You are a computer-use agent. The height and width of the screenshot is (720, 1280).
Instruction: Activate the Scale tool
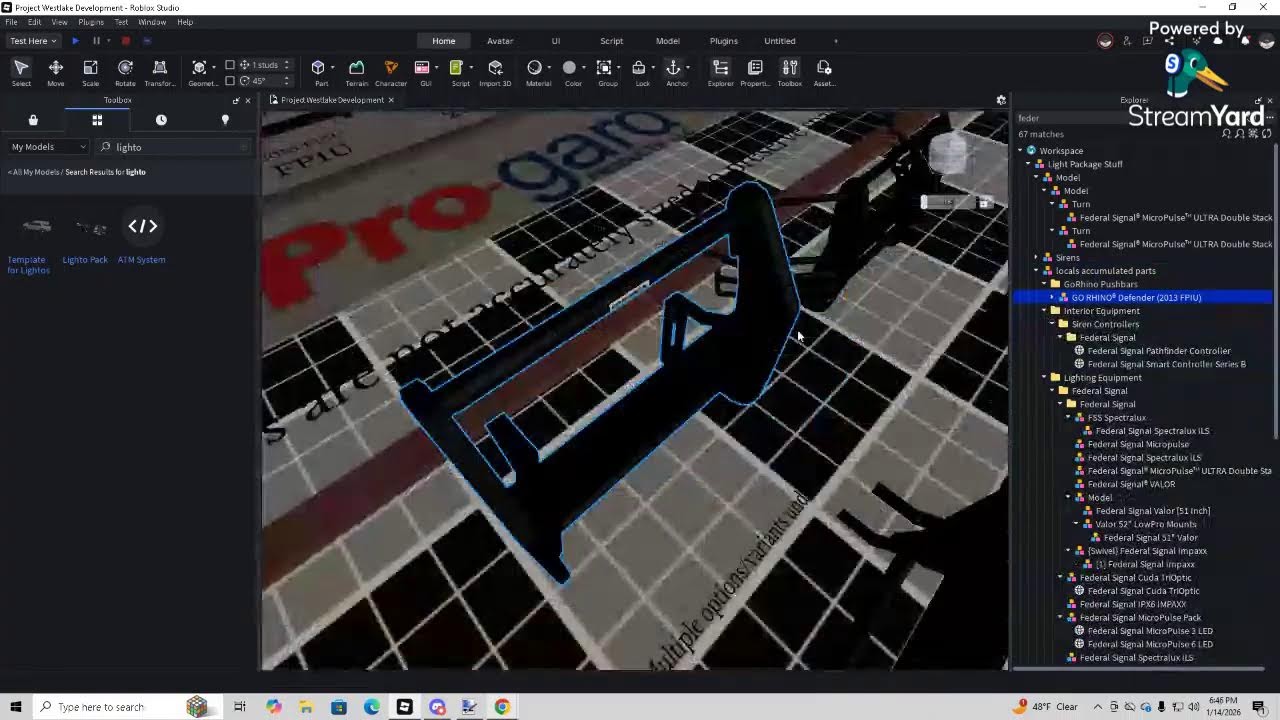(x=90, y=72)
